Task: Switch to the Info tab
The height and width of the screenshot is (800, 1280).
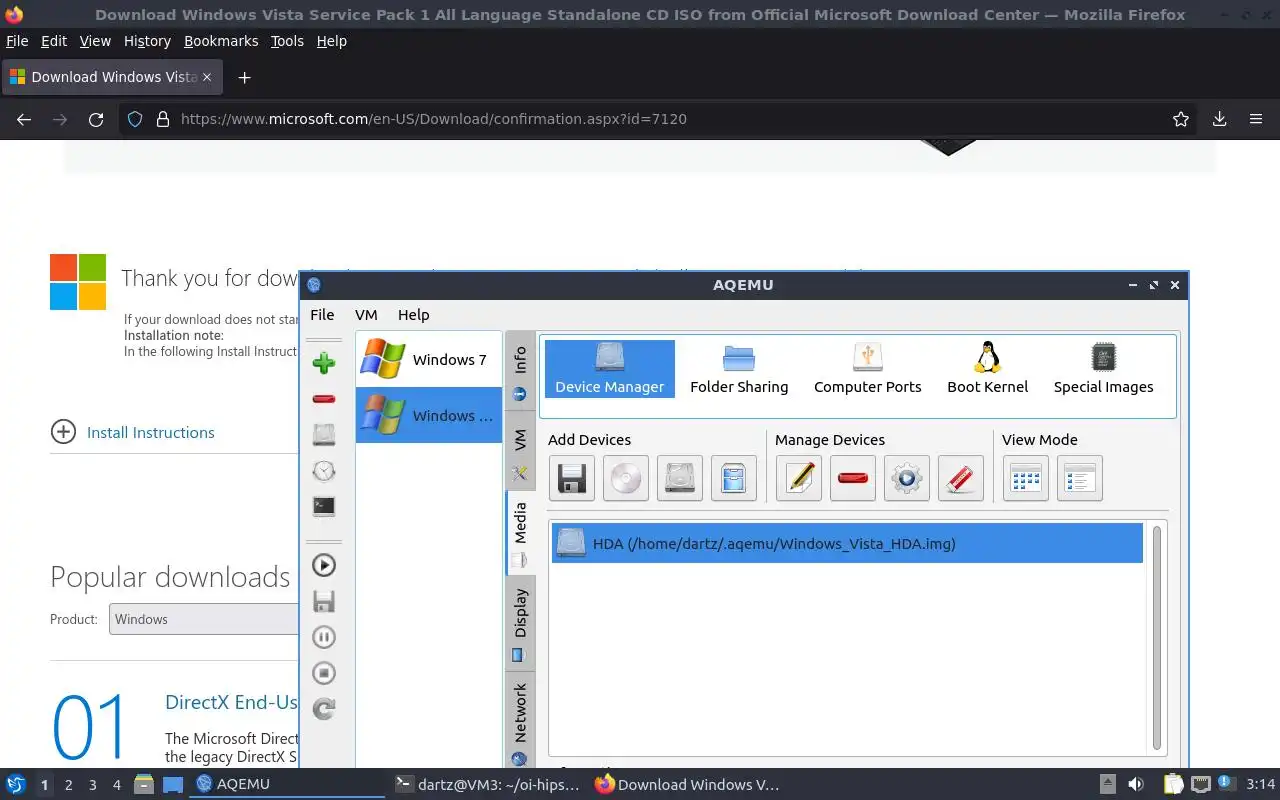Action: (x=520, y=370)
